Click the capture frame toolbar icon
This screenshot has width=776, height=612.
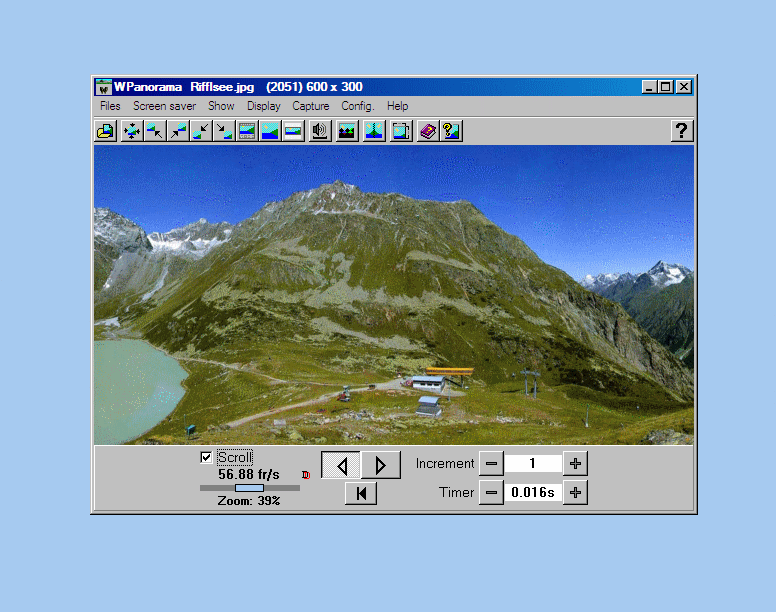point(401,131)
